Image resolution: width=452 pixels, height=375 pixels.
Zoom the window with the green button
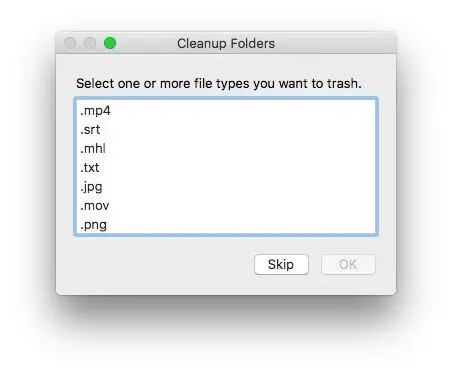point(110,43)
